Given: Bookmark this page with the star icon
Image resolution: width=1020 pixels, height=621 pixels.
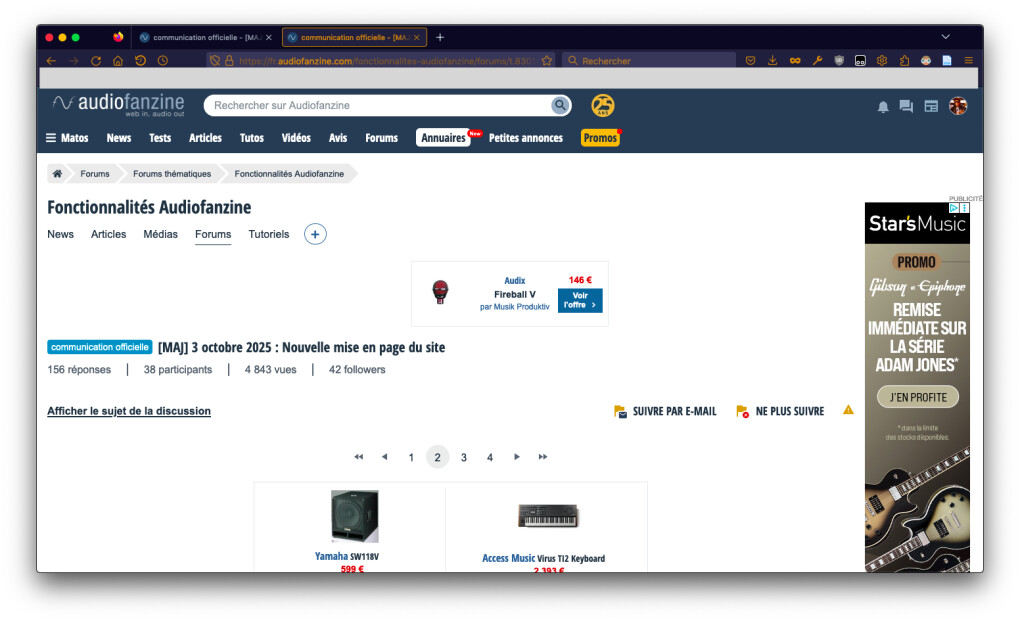Looking at the screenshot, I should 546,60.
